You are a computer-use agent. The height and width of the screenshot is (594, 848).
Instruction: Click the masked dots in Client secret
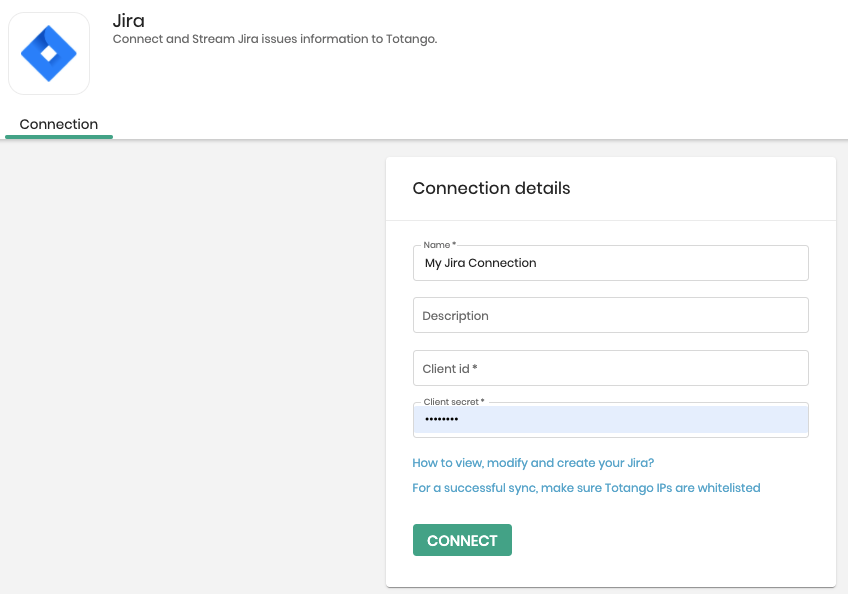click(441, 419)
